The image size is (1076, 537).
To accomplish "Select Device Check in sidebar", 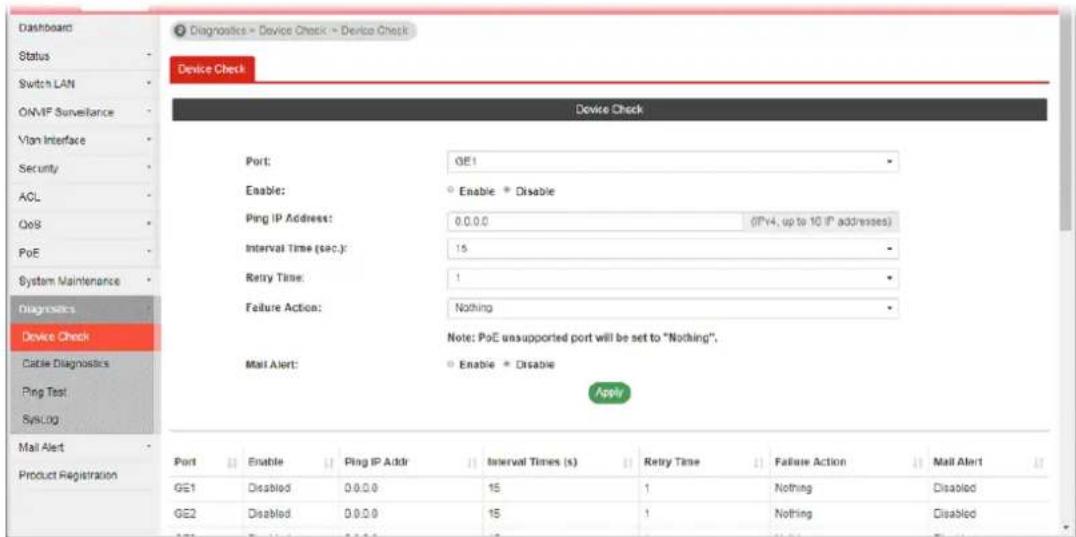I will coord(86,337).
